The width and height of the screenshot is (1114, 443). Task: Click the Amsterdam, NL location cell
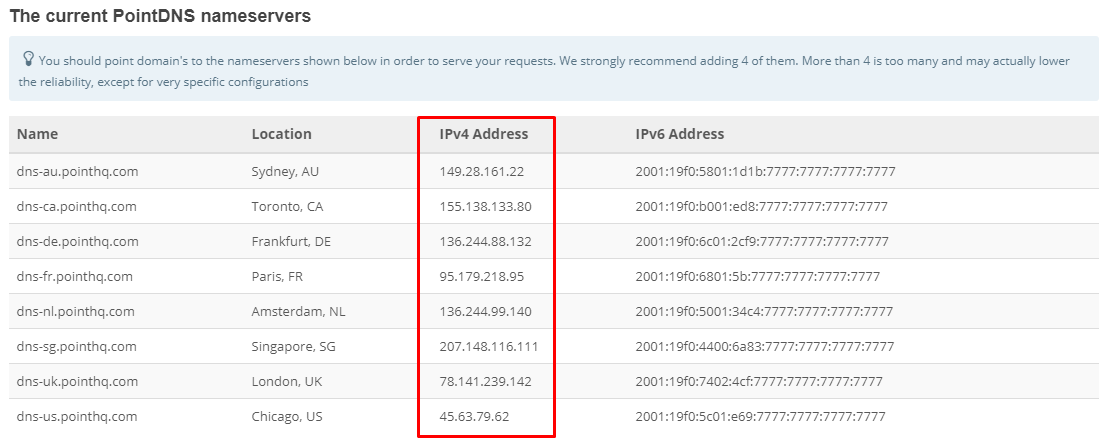(298, 311)
